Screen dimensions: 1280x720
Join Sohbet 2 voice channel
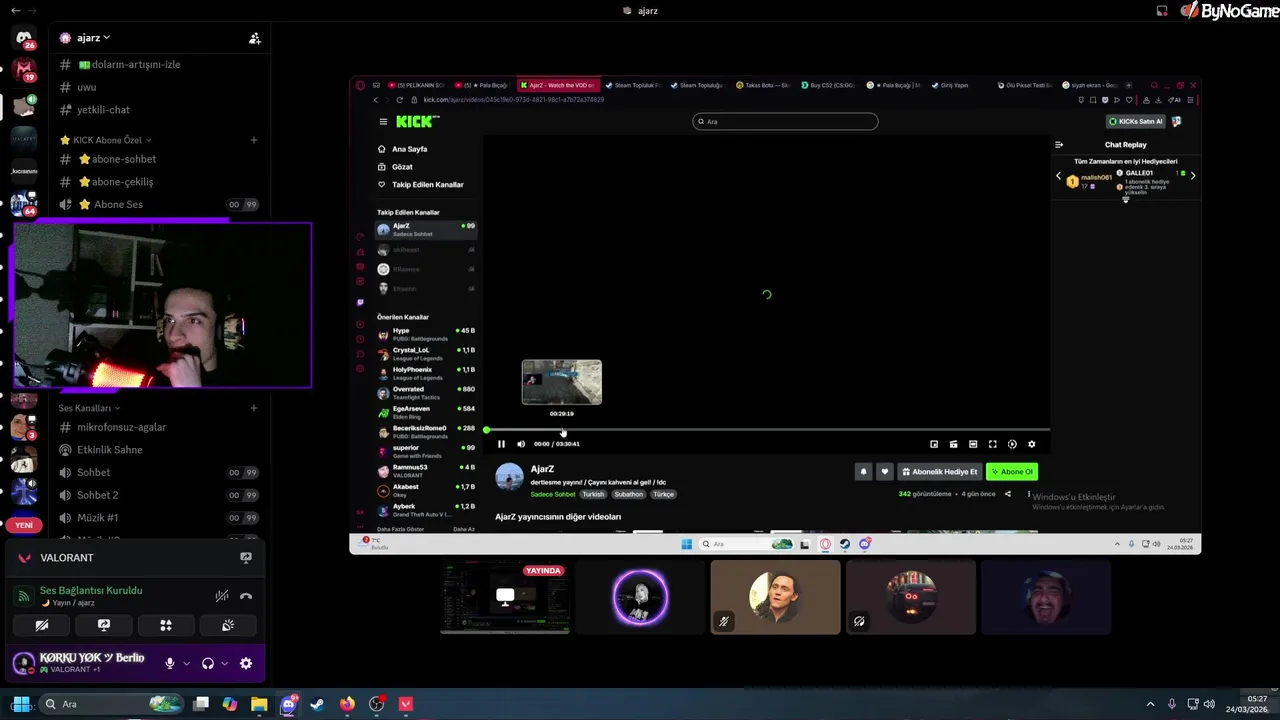tap(160, 495)
